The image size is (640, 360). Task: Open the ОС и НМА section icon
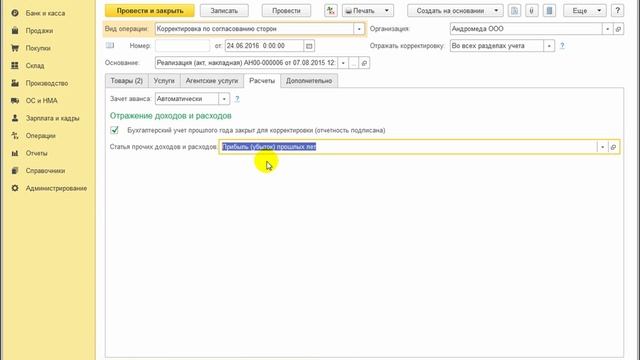(15, 100)
